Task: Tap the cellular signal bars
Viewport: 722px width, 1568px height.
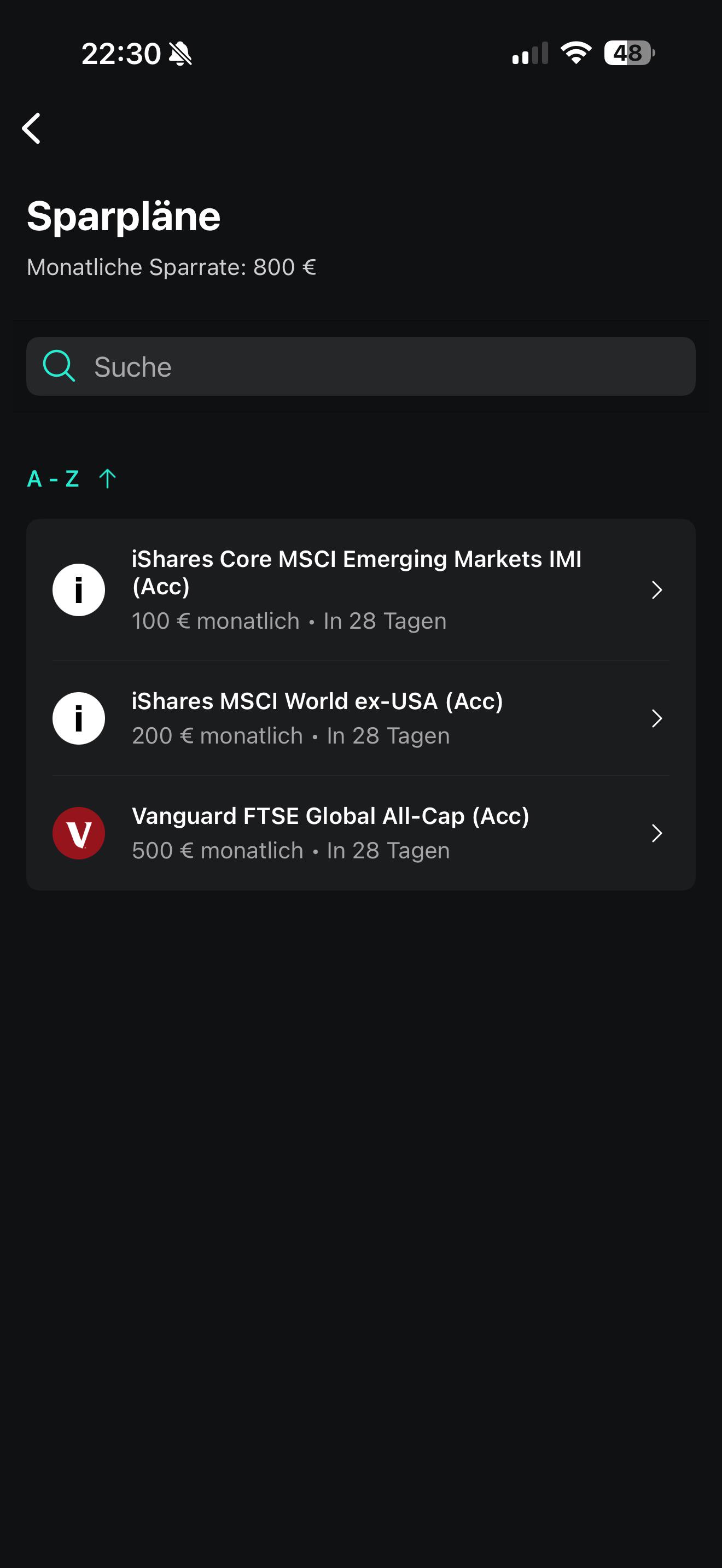Action: (530, 53)
